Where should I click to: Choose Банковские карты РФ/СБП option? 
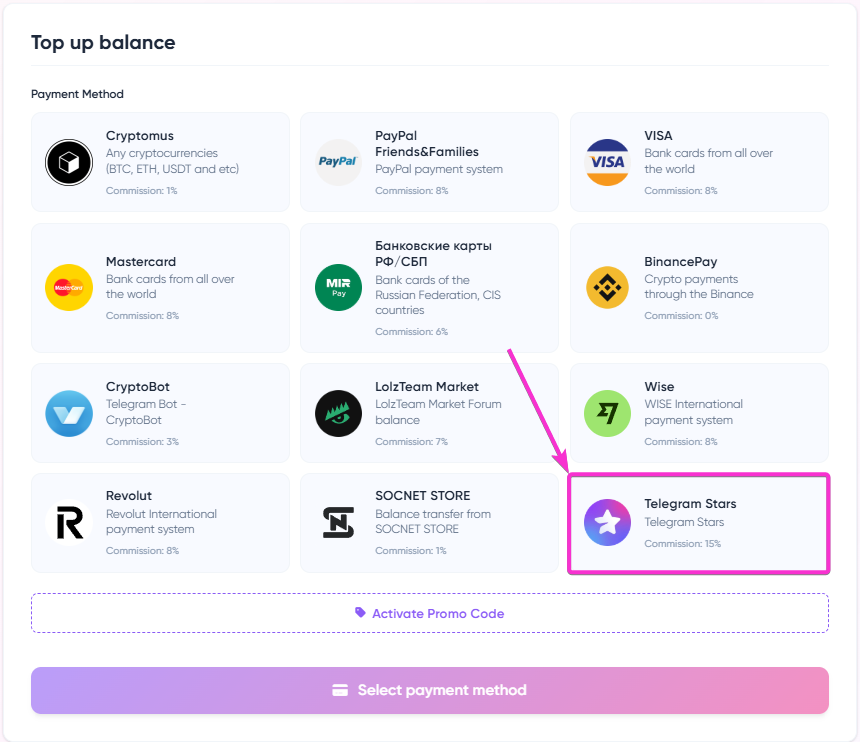(x=429, y=288)
